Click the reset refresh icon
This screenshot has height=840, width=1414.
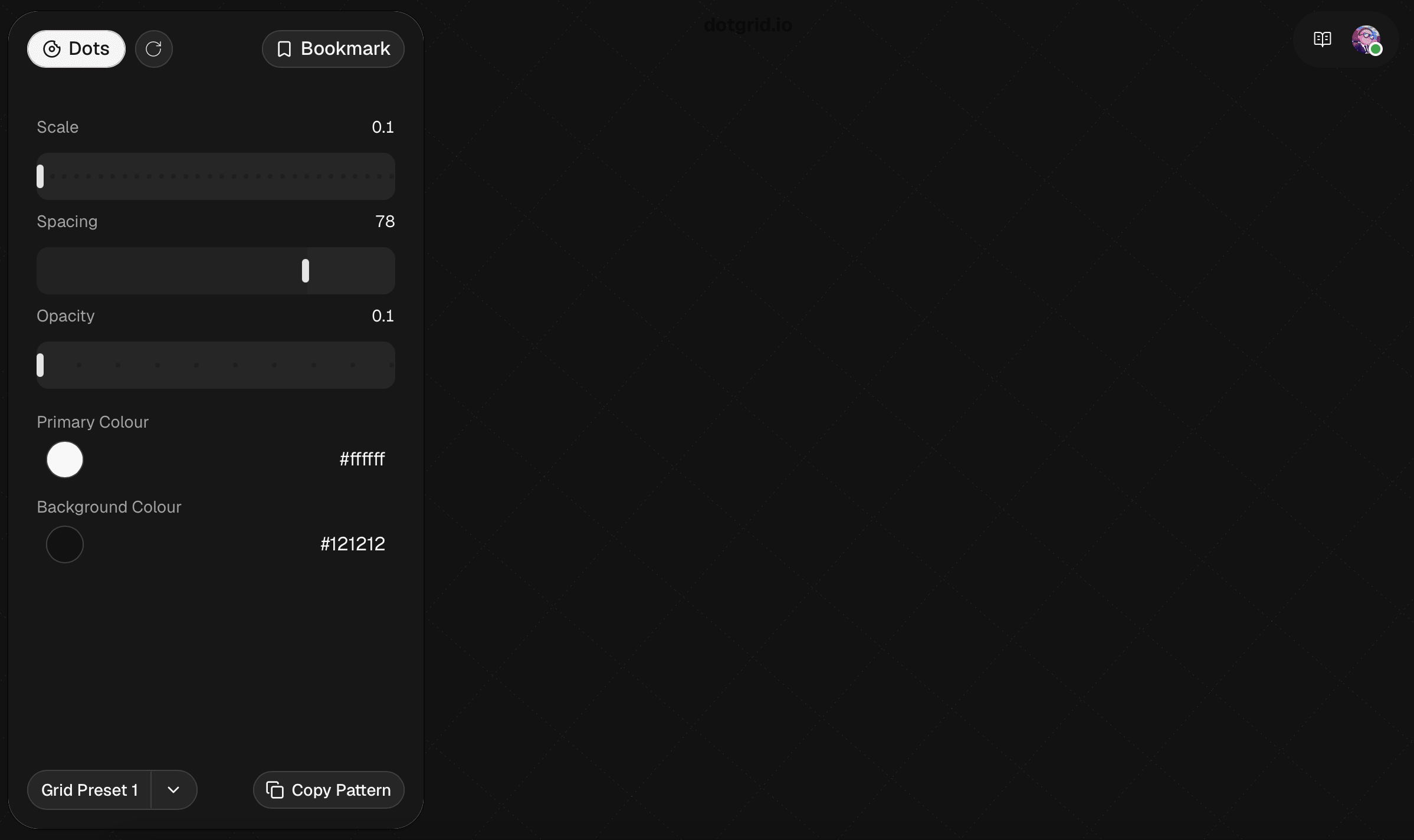(x=153, y=49)
